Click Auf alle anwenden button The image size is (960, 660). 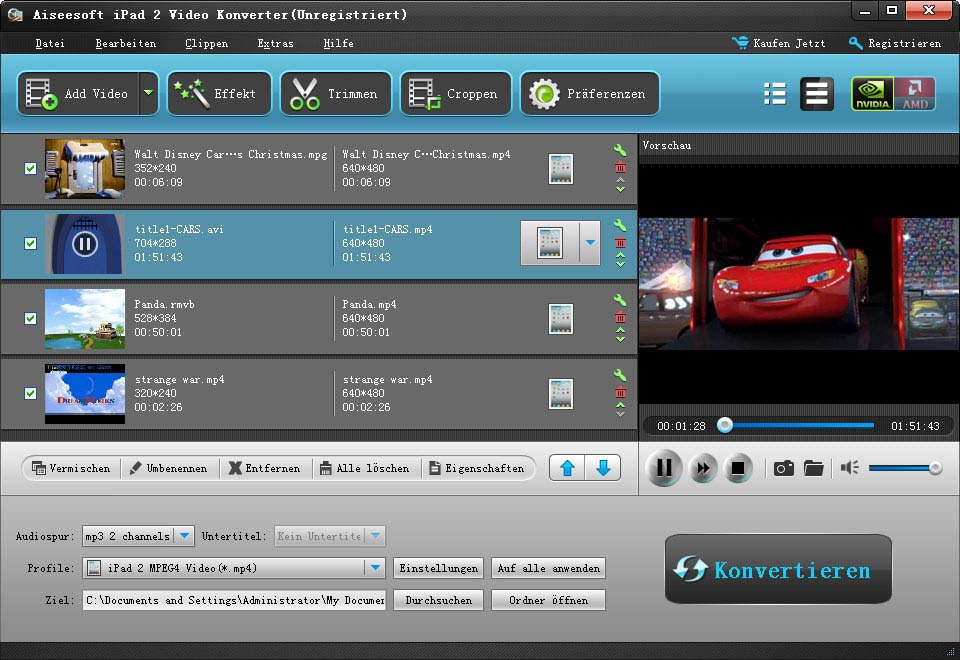pyautogui.click(x=549, y=568)
